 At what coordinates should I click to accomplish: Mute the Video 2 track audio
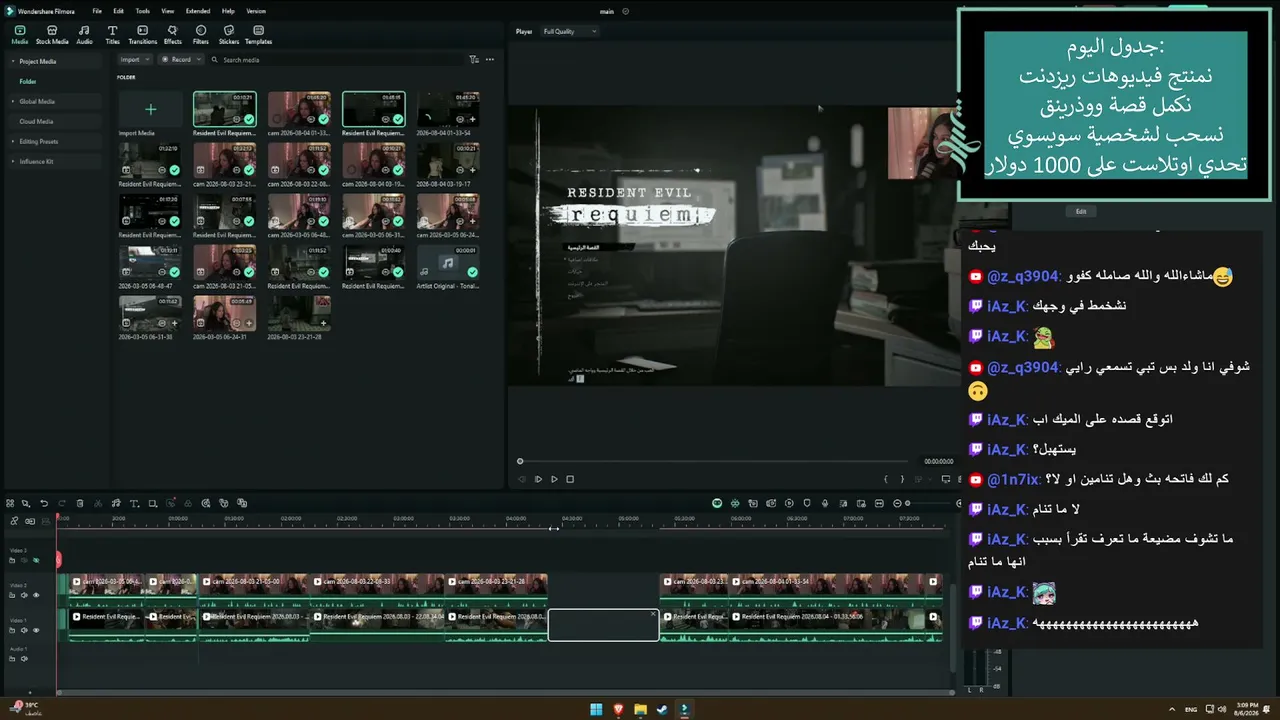click(x=25, y=595)
